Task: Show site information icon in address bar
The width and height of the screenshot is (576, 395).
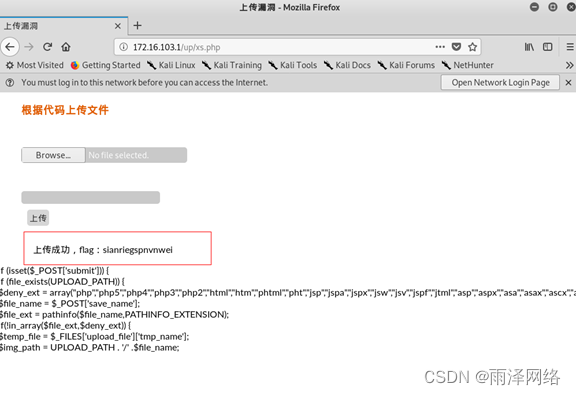Action: point(124,47)
